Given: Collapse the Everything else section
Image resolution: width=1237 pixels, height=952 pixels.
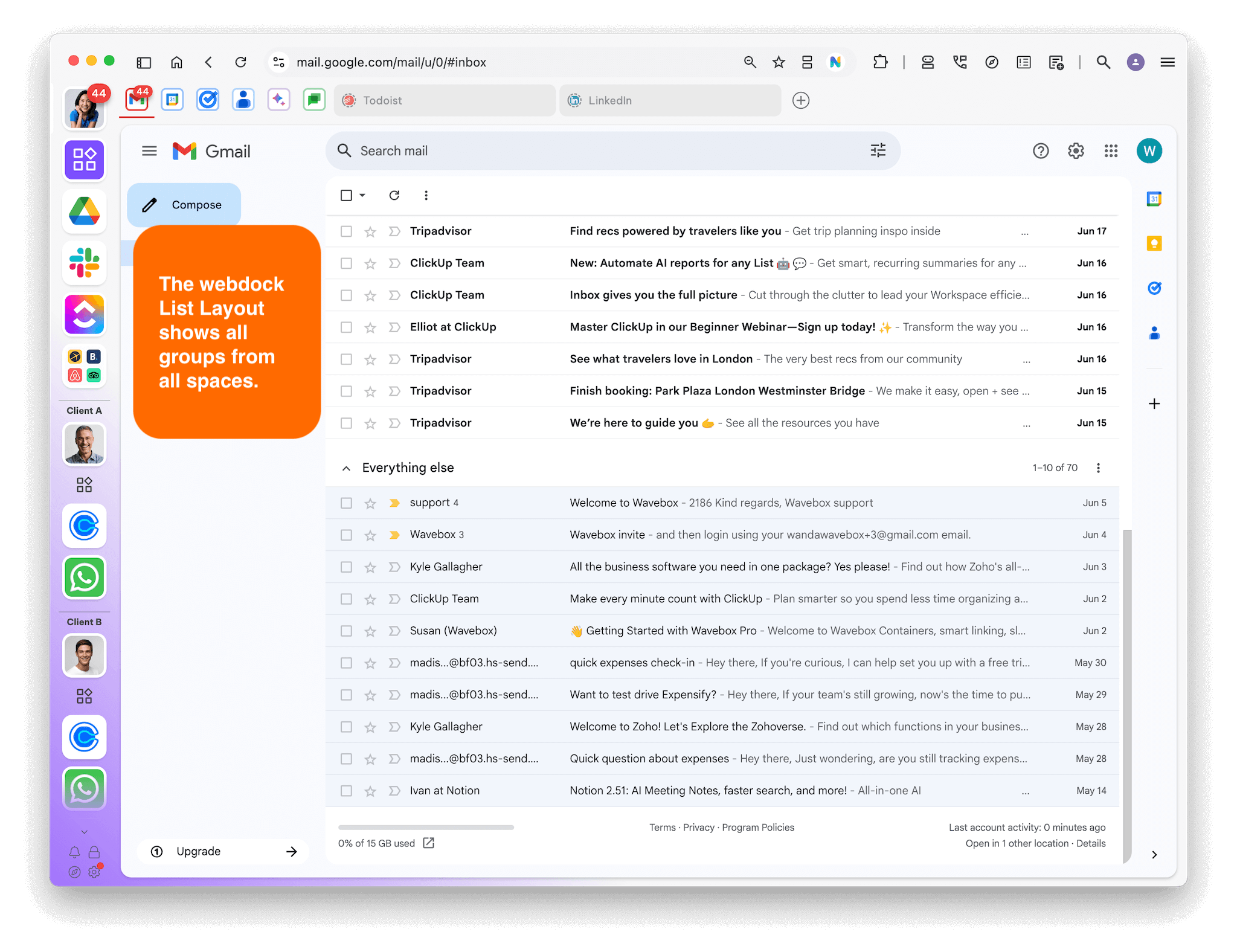Looking at the screenshot, I should (x=346, y=468).
